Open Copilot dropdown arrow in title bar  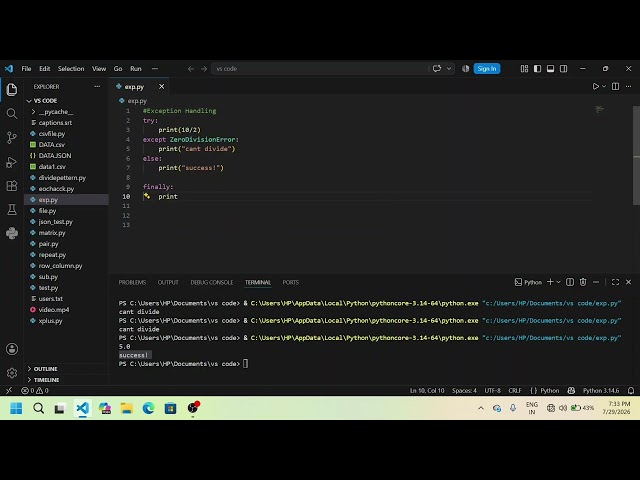click(x=449, y=69)
